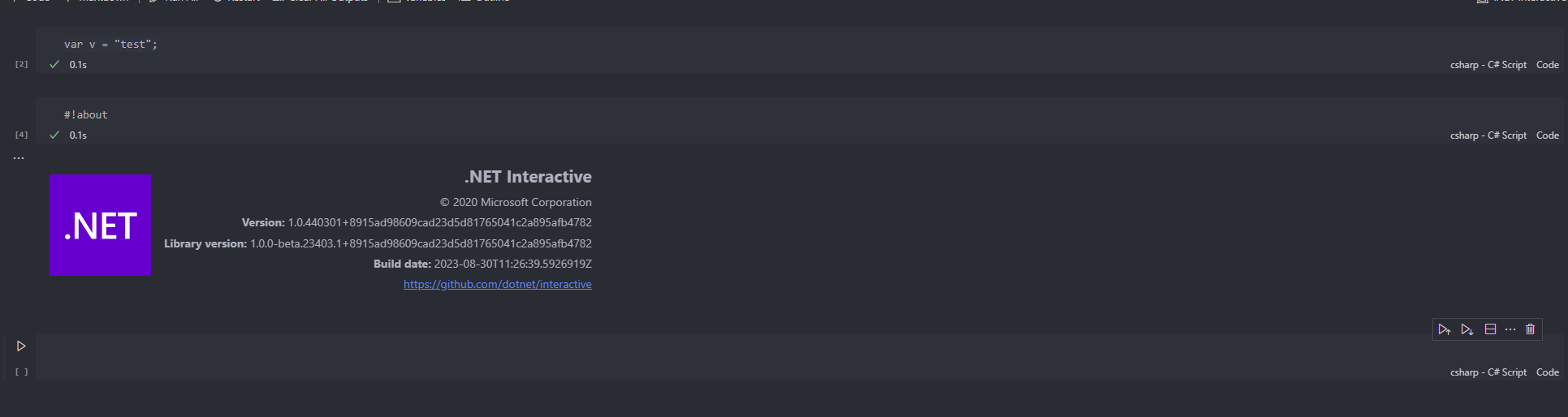Open the output options ellipsis beside #!about output
This screenshot has height=417, width=1568.
click(19, 158)
